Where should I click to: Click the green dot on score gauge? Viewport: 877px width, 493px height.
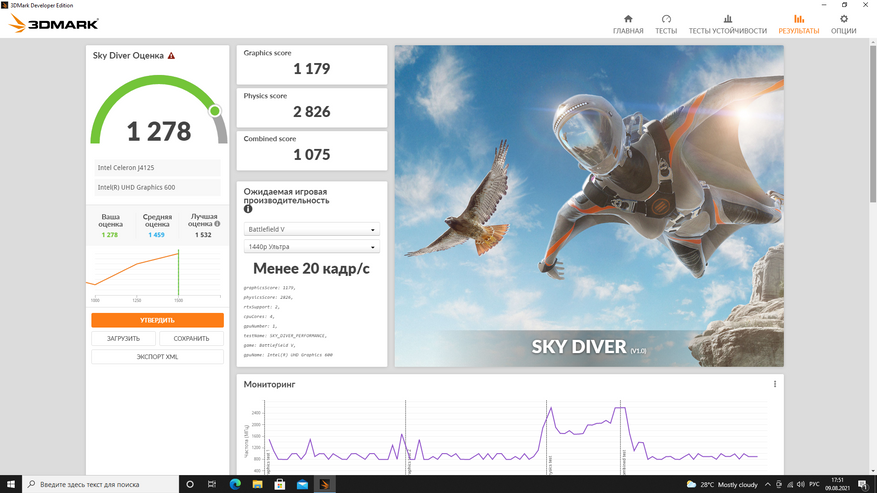[215, 111]
